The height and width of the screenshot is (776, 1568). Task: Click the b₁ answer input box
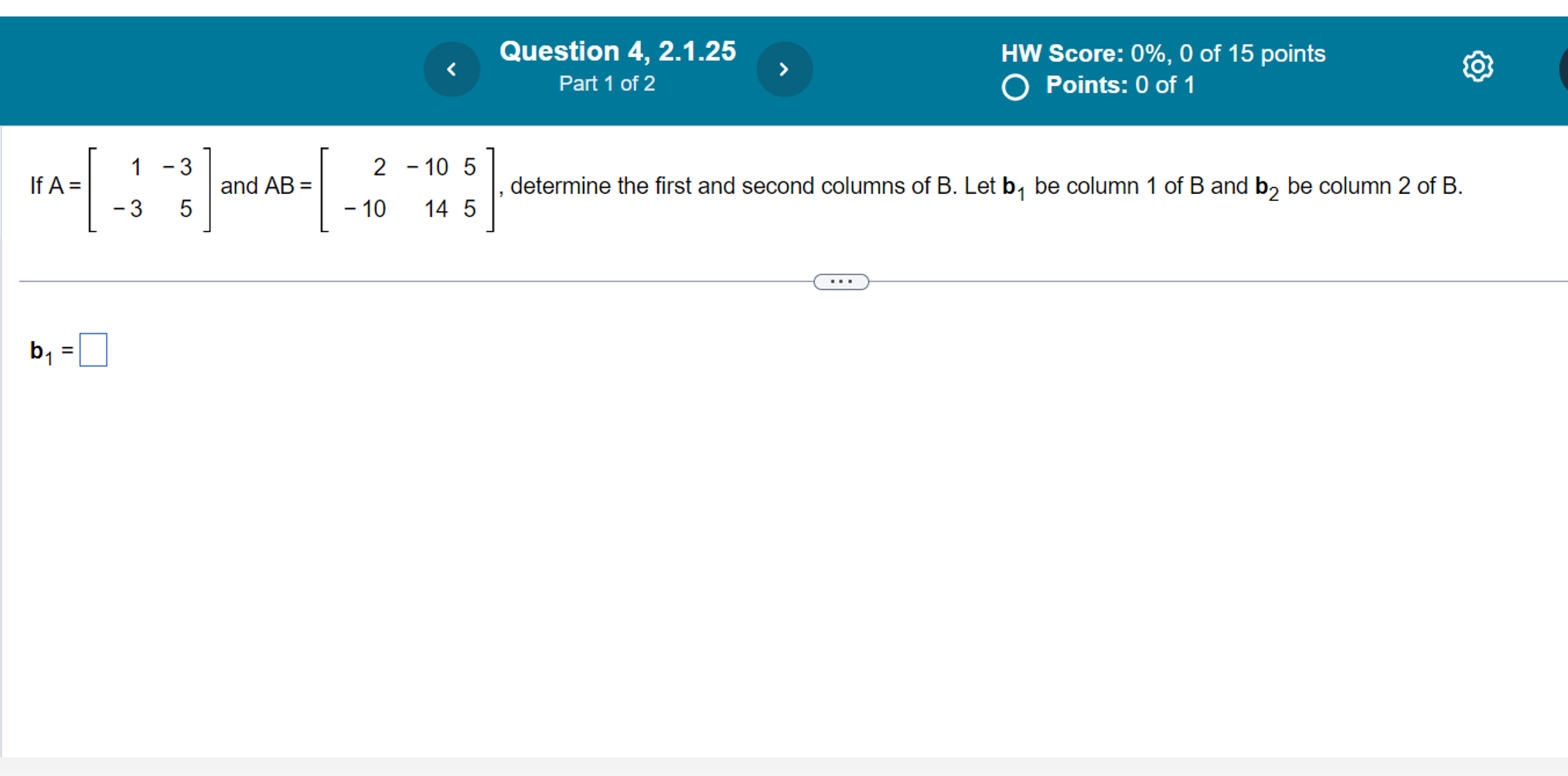point(93,349)
